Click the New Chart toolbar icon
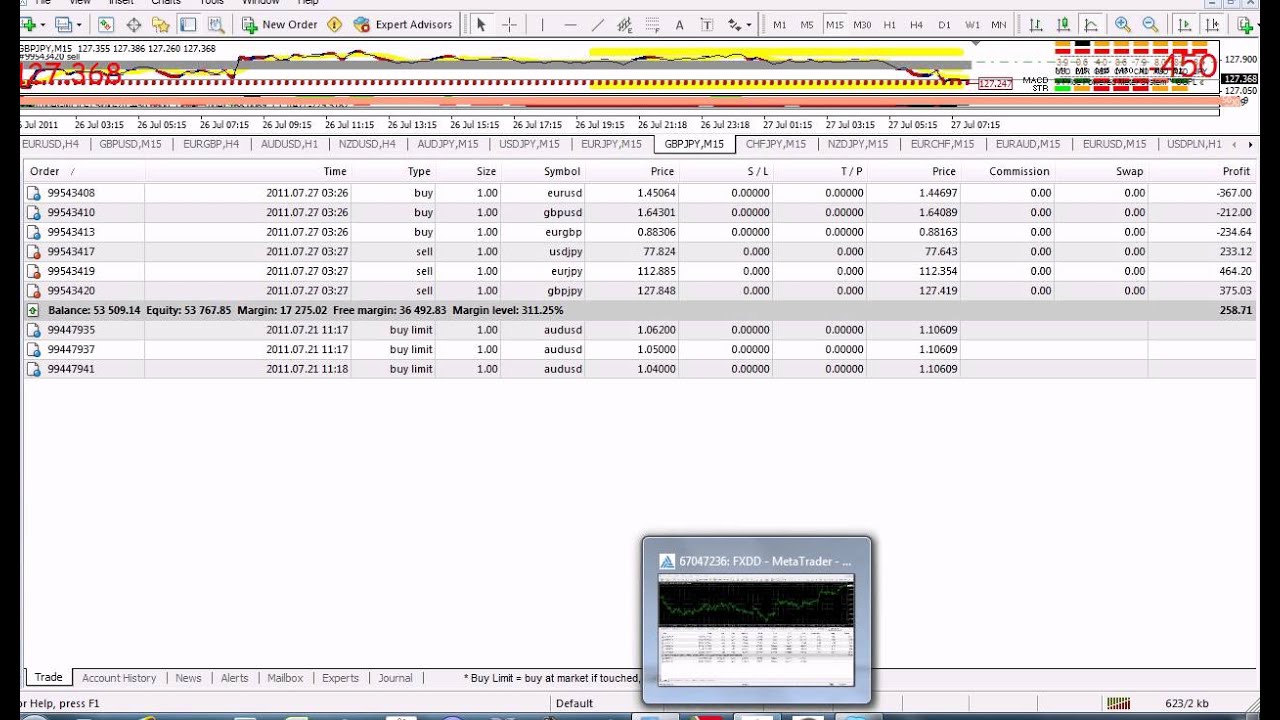Screen dimensions: 1280x720 [x=29, y=24]
